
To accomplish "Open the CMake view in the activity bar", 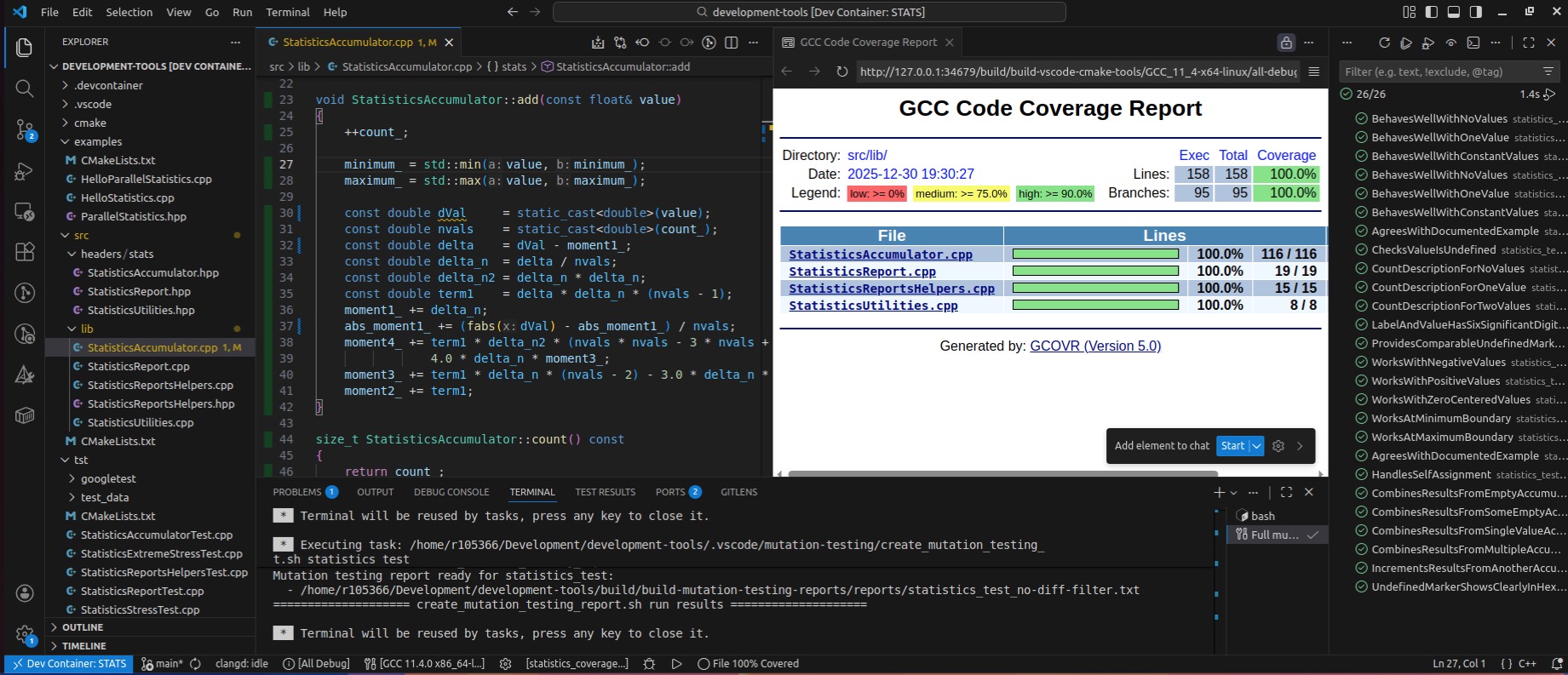I will pos(25,375).
